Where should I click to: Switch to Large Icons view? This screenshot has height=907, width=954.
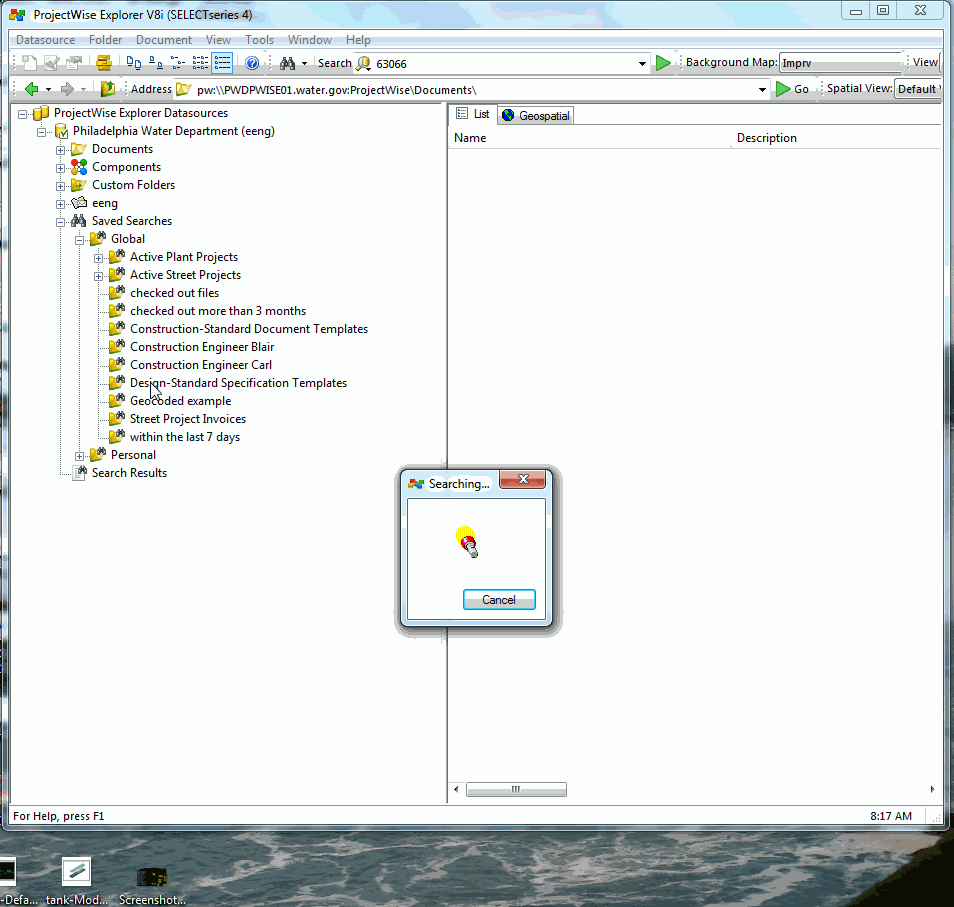pyautogui.click(x=134, y=63)
